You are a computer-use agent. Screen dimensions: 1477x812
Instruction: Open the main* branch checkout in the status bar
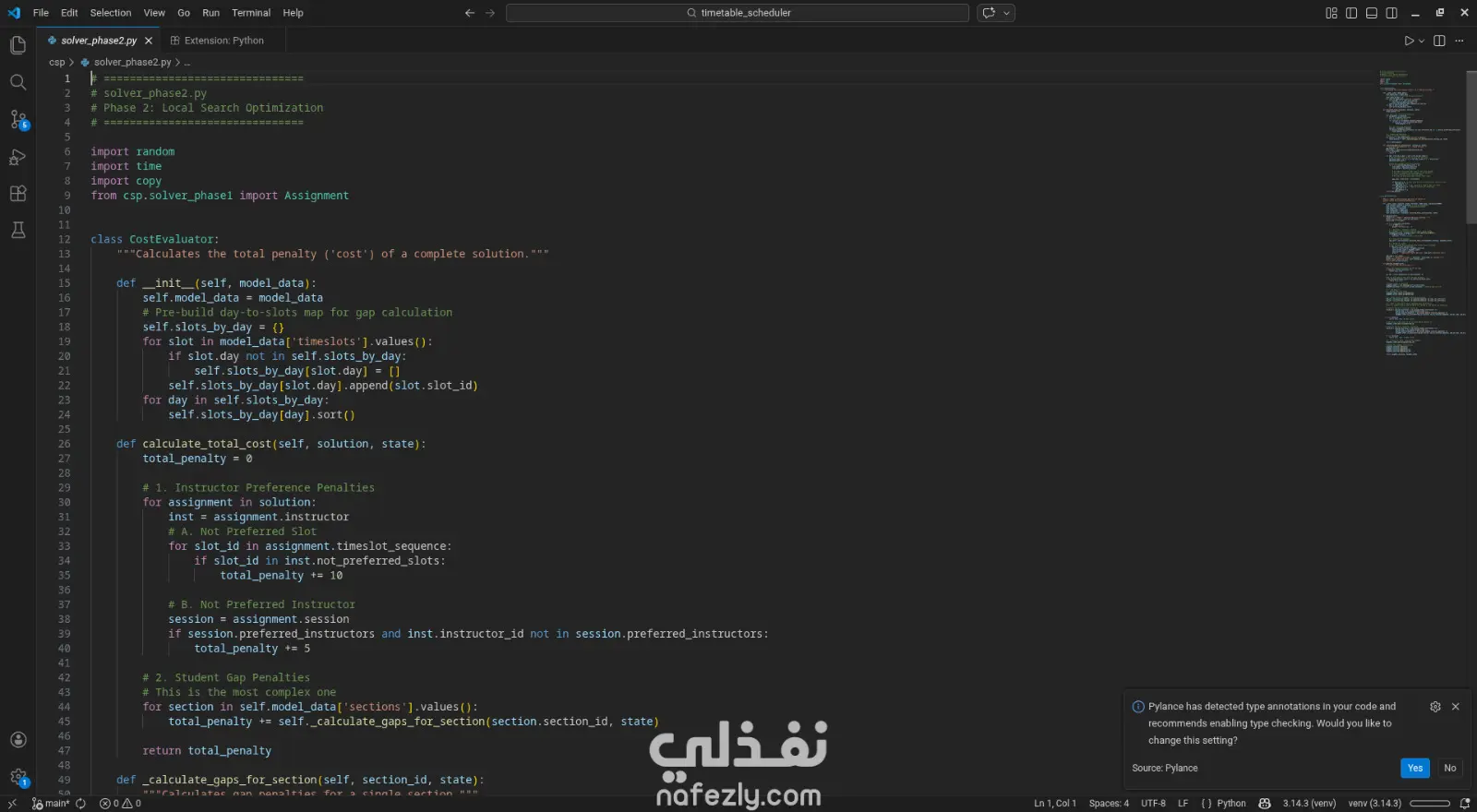coord(52,804)
